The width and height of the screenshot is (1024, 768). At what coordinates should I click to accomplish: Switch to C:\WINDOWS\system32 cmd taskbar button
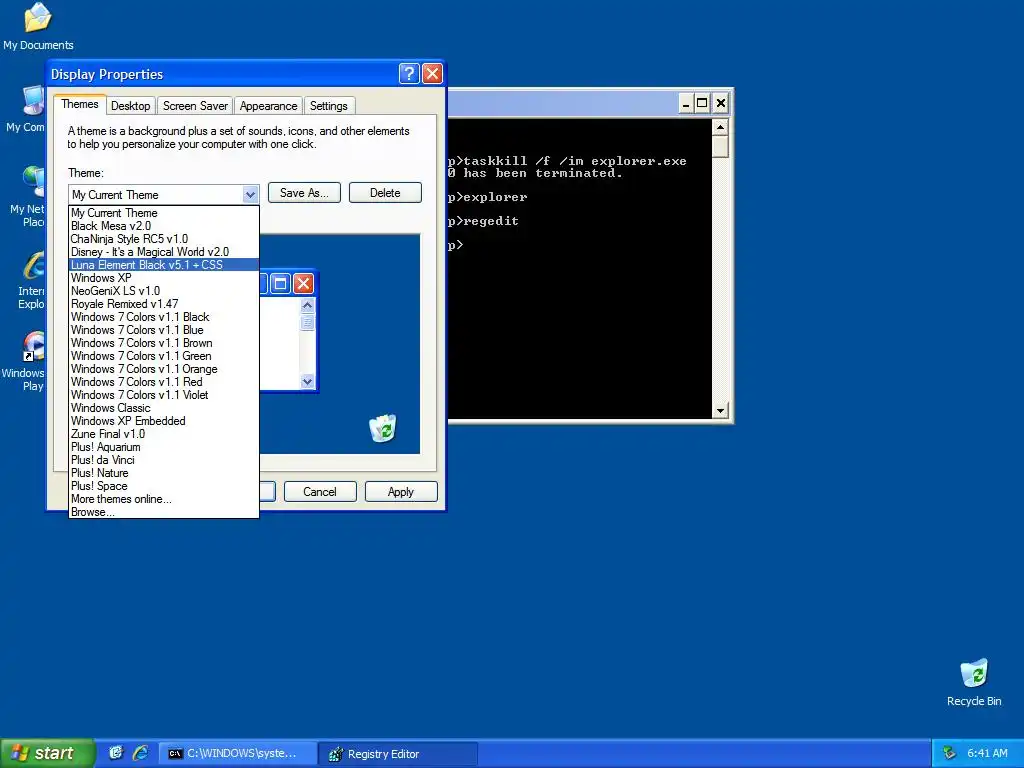[x=236, y=754]
